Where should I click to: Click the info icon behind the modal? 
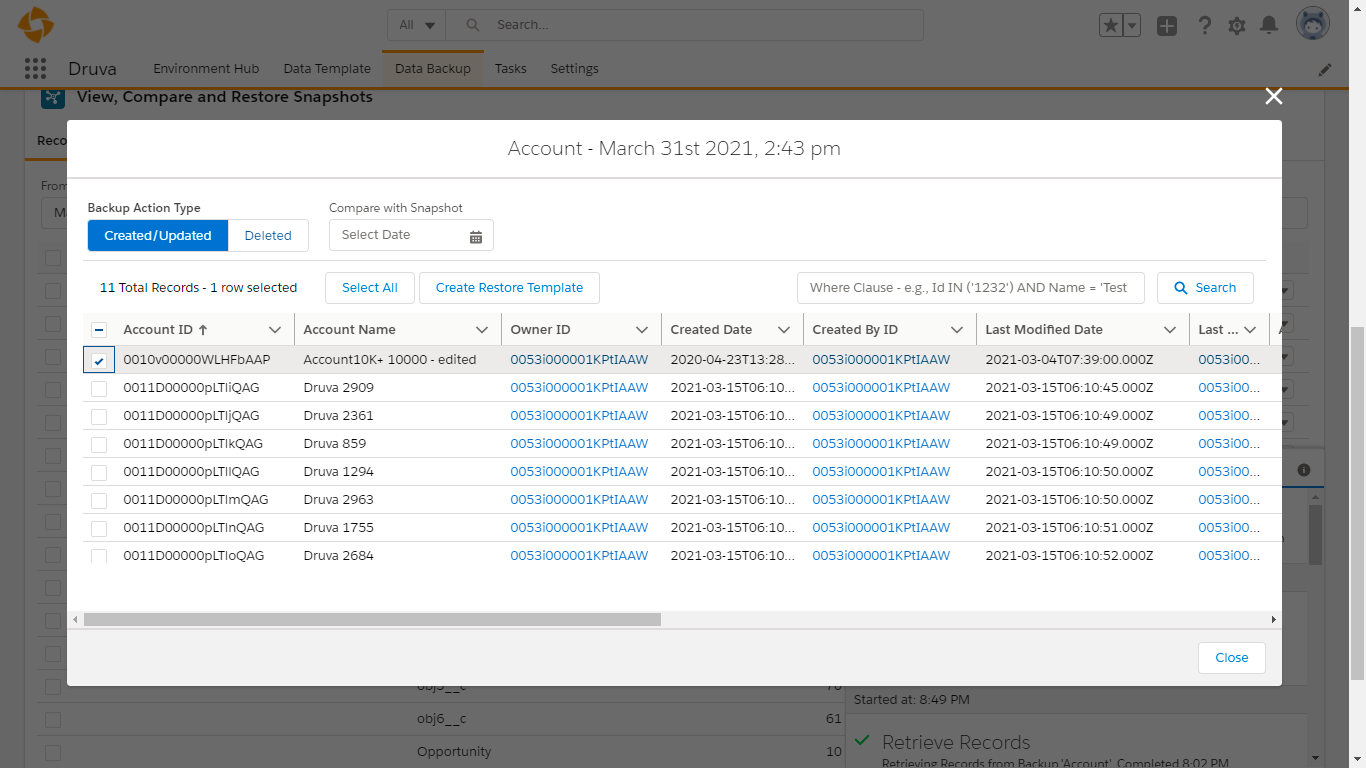click(1304, 469)
